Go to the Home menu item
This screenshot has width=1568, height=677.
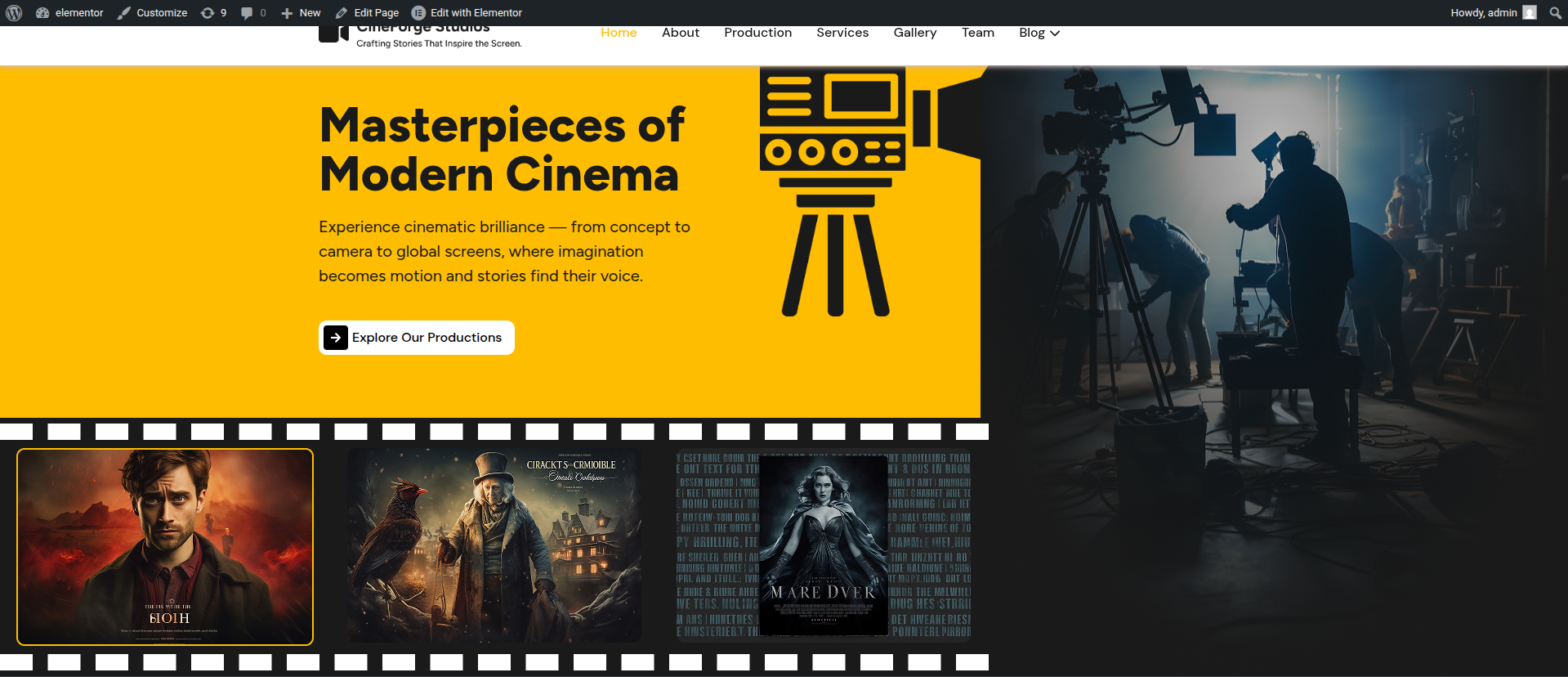point(619,33)
